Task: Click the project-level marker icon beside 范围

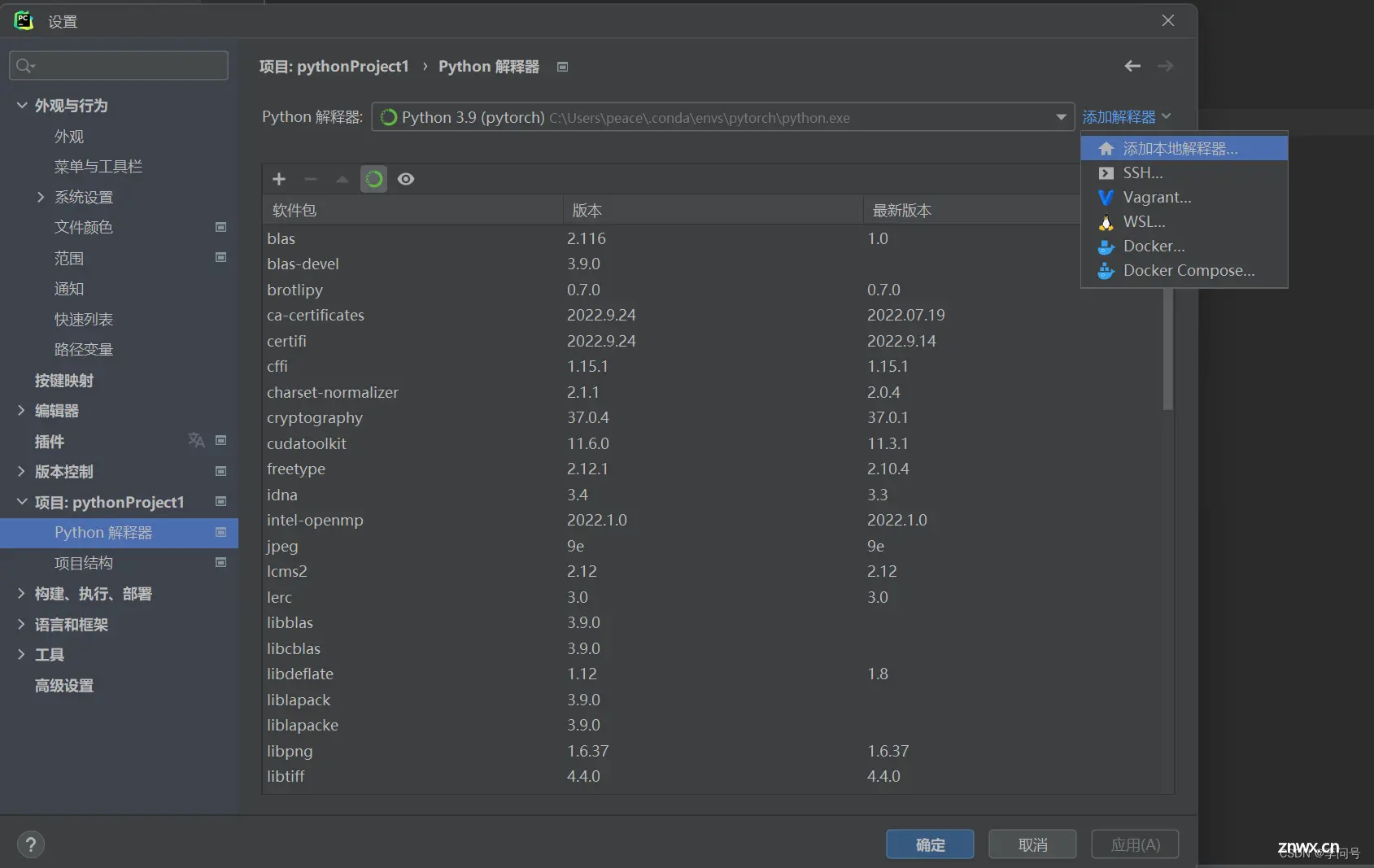Action: 220,257
